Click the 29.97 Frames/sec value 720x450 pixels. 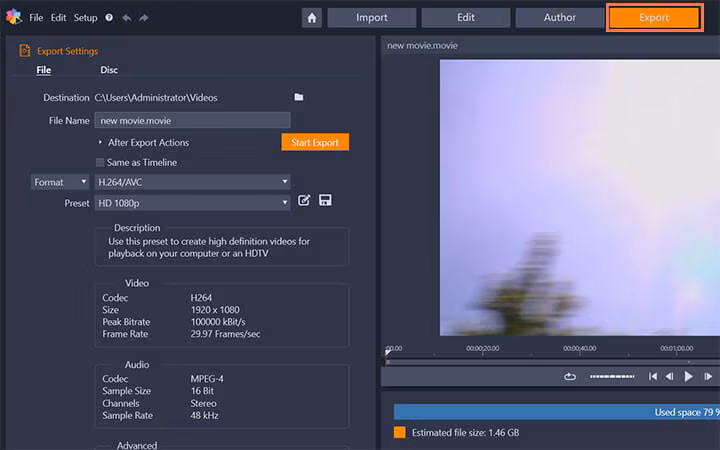pos(225,334)
